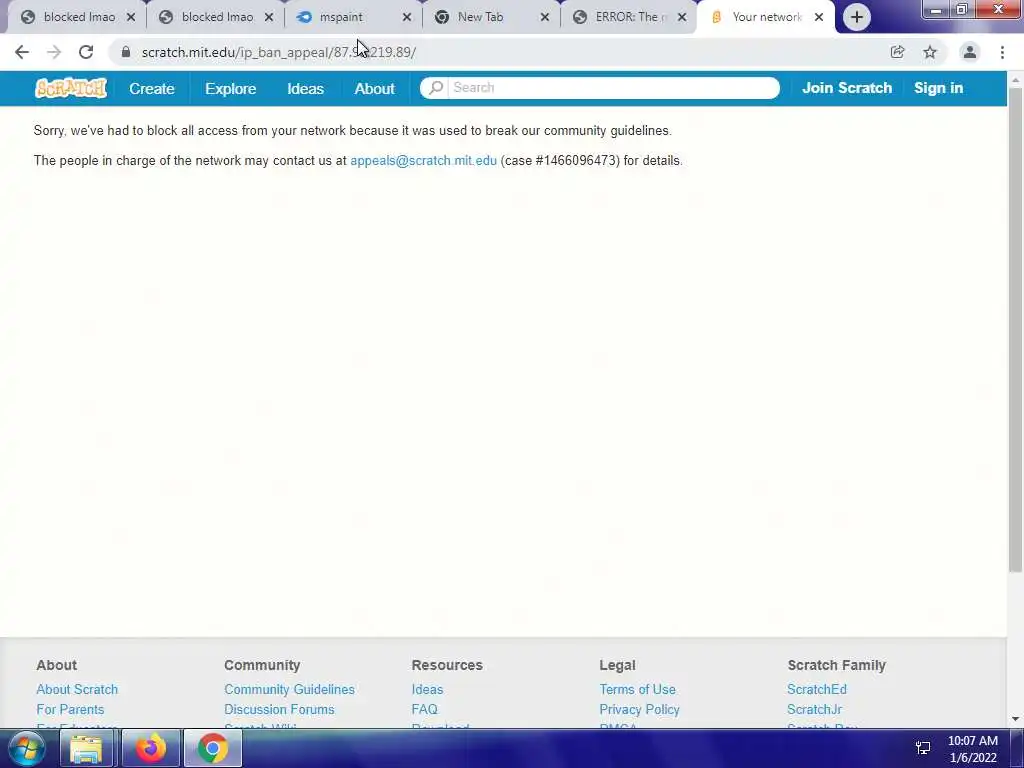Open a new tab with plus button

click(x=857, y=17)
